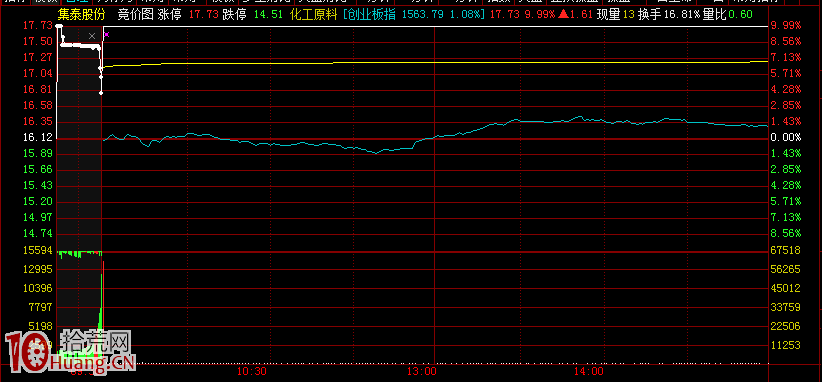Screen dimensions: 822x382
Task: Click the 15594 volume axis label
Action: coord(38,250)
